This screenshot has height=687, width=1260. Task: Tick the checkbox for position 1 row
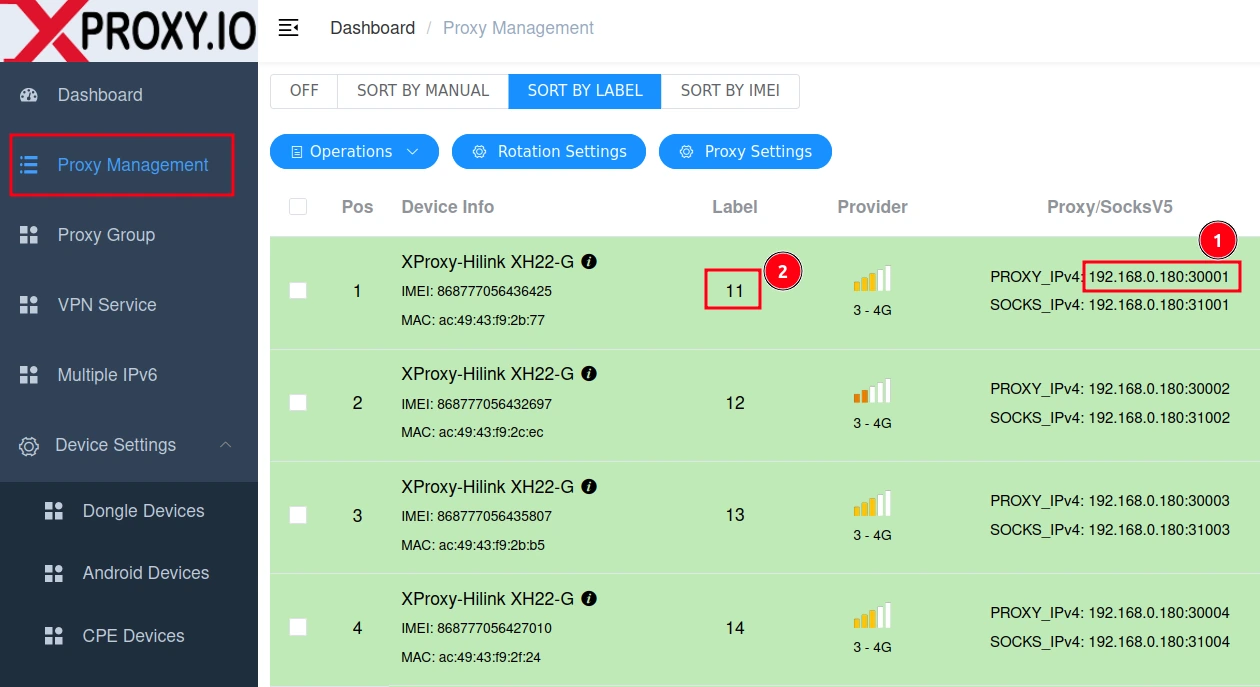[298, 290]
